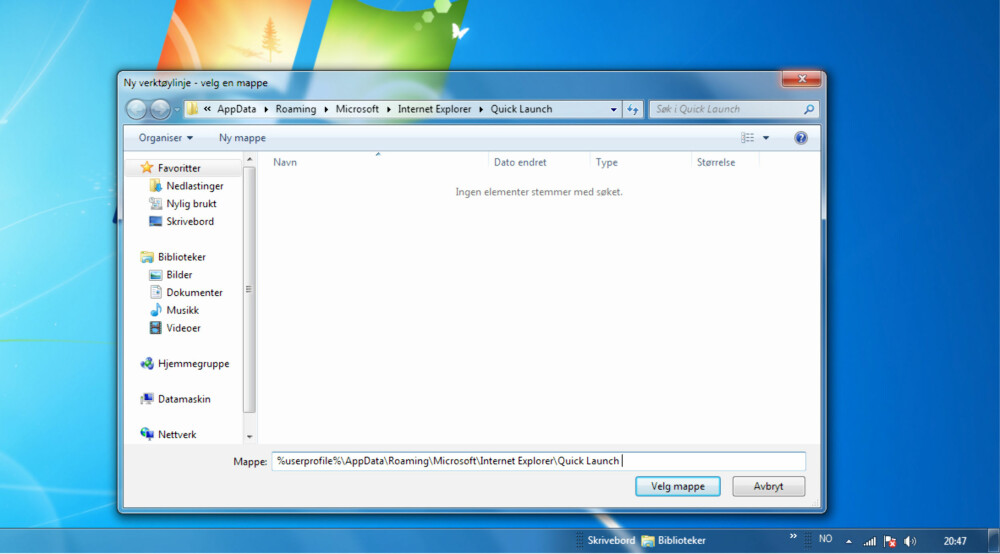The height and width of the screenshot is (554, 1000).
Task: Expand arrow after Internet Explorer breadcrumb
Action: pos(481,110)
